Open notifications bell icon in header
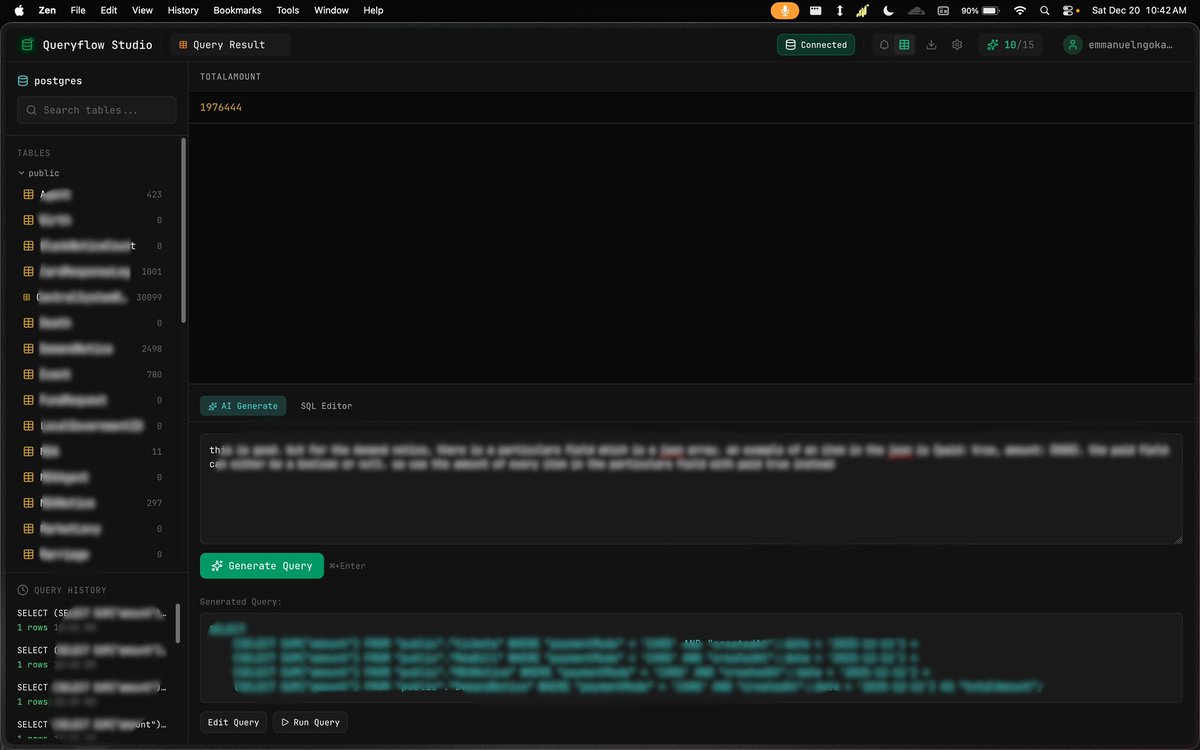 click(x=884, y=45)
